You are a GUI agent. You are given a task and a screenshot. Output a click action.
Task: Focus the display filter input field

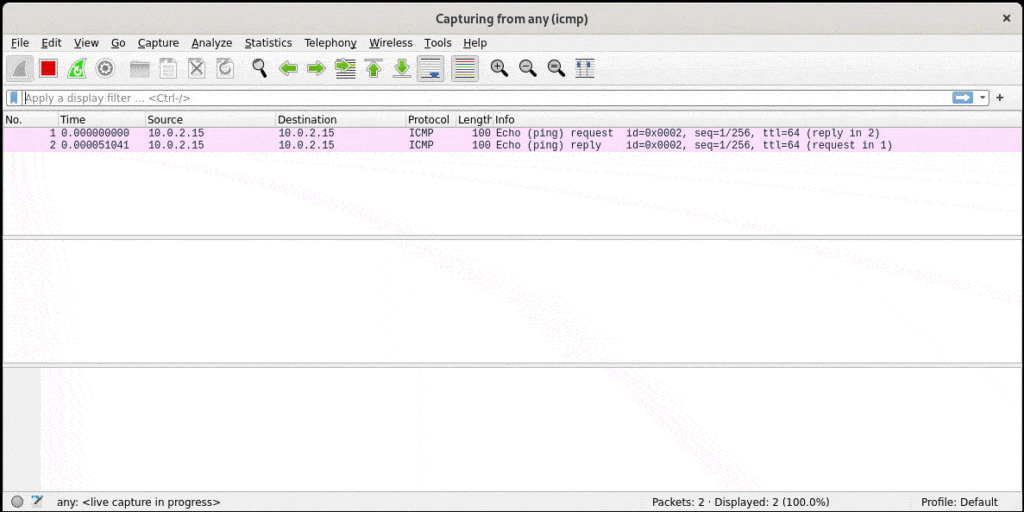487,98
